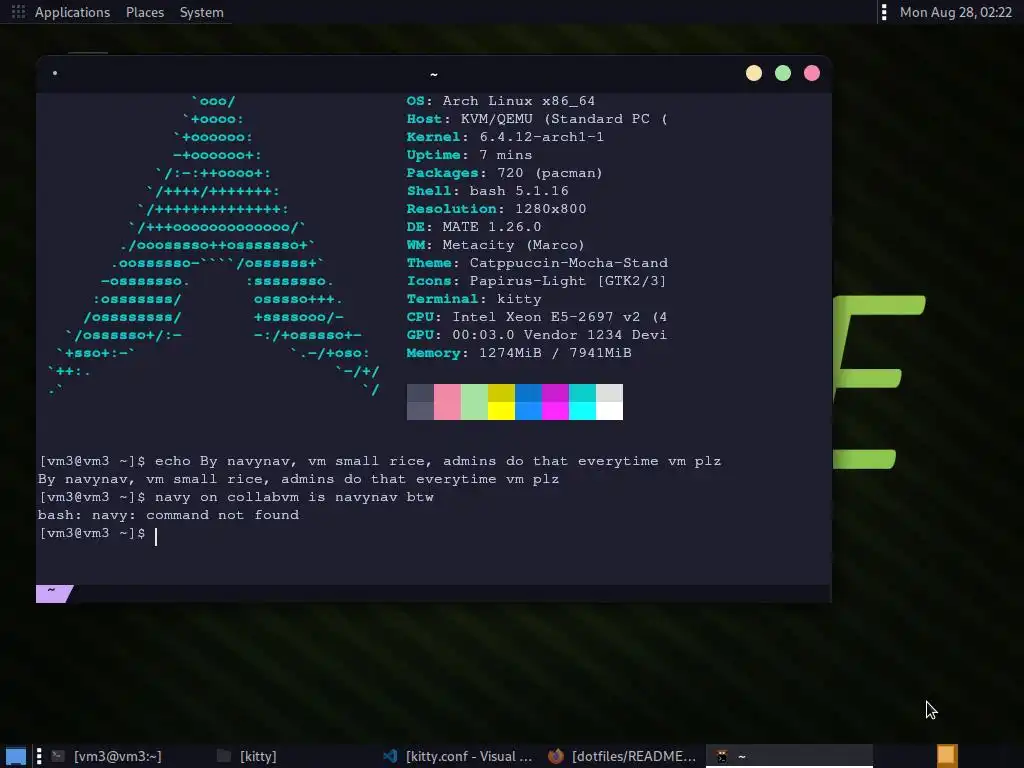The height and width of the screenshot is (768, 1024).
Task: Click the 'CPU: Intel Xeon E5-2697 v2' line
Action: coord(537,317)
